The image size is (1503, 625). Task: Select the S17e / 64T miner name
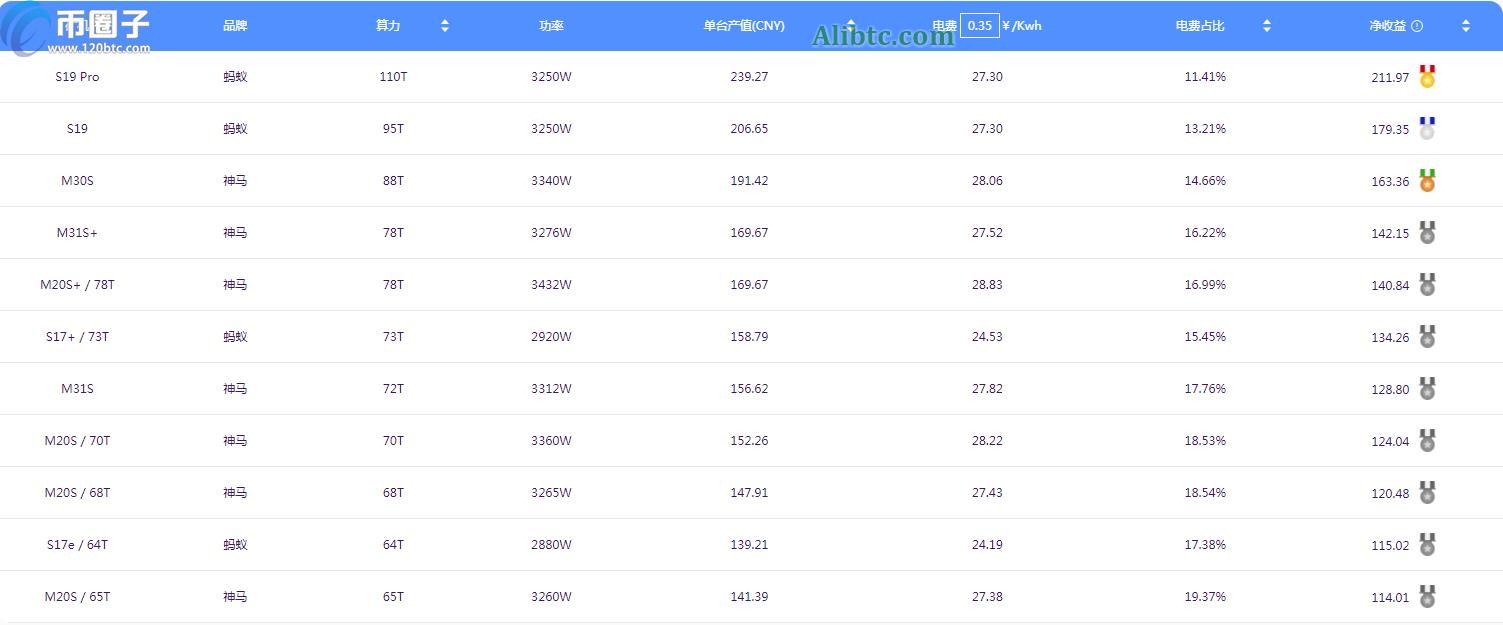point(77,545)
